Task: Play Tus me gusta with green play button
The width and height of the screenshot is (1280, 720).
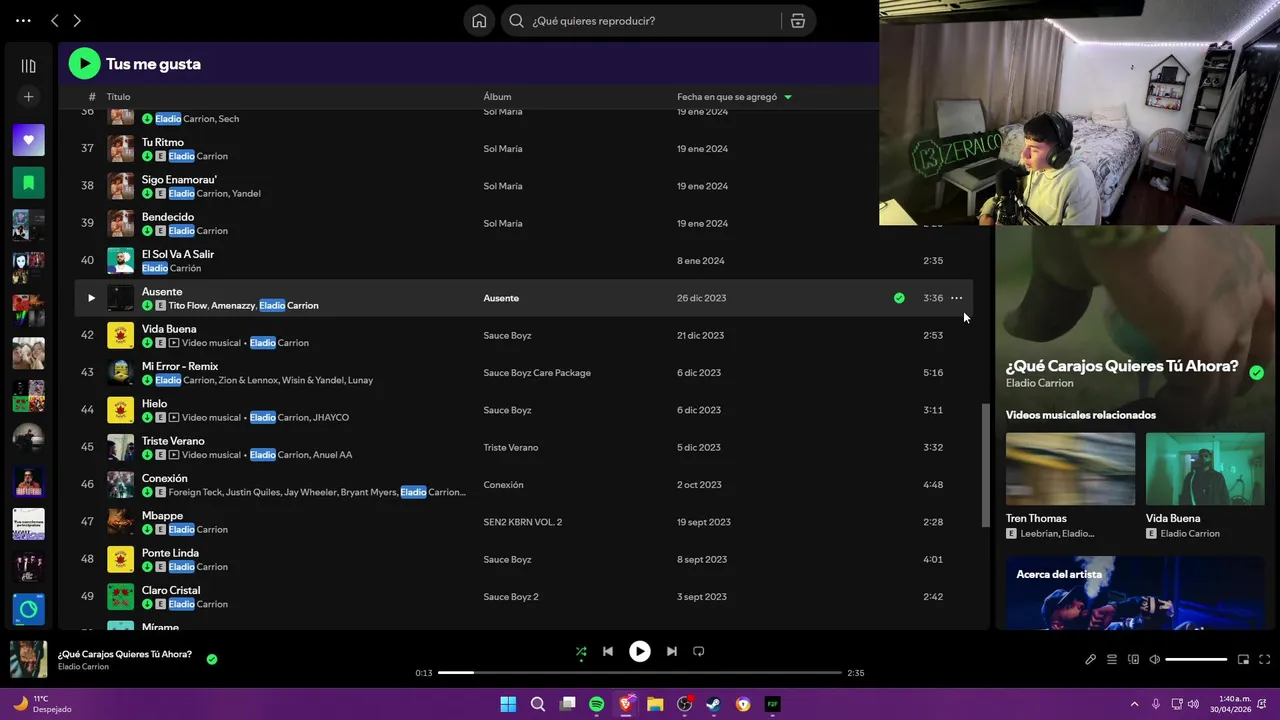Action: [x=84, y=64]
